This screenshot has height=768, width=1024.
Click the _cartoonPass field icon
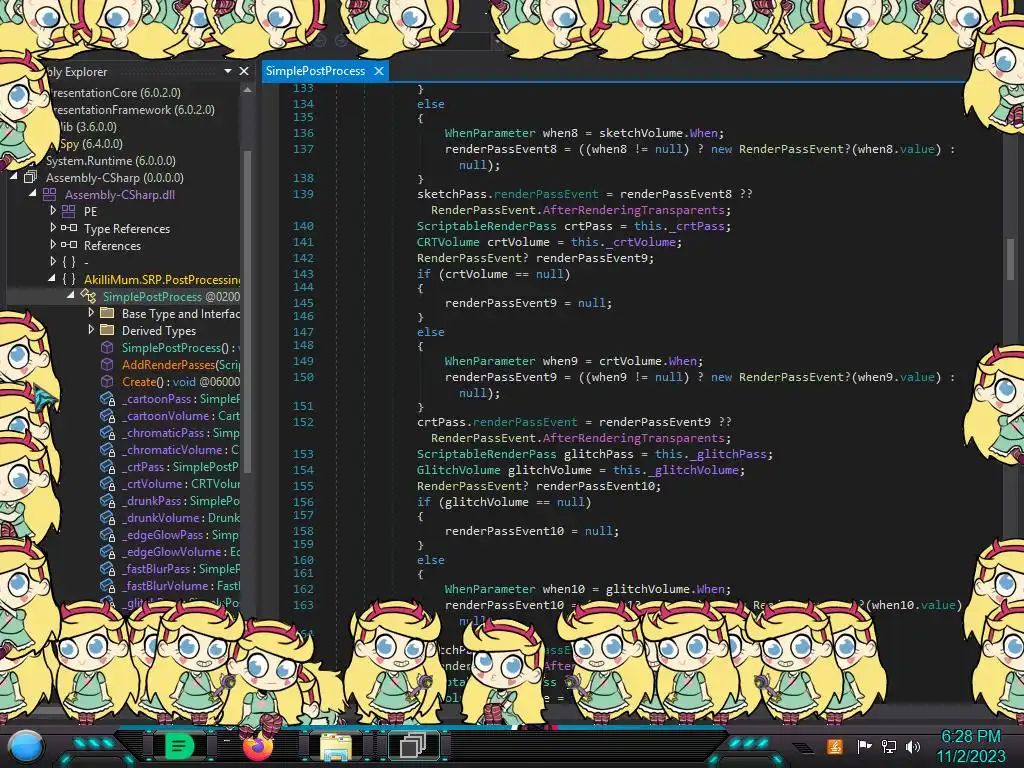pyautogui.click(x=108, y=399)
